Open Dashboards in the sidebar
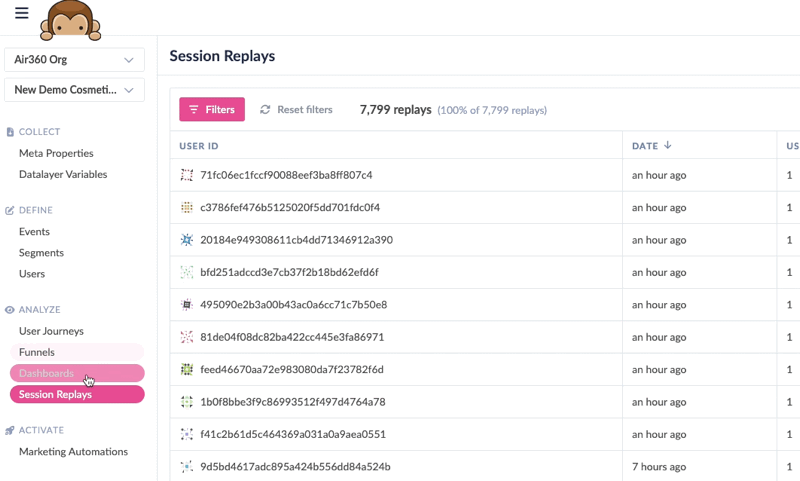The image size is (800, 481). pos(77,373)
